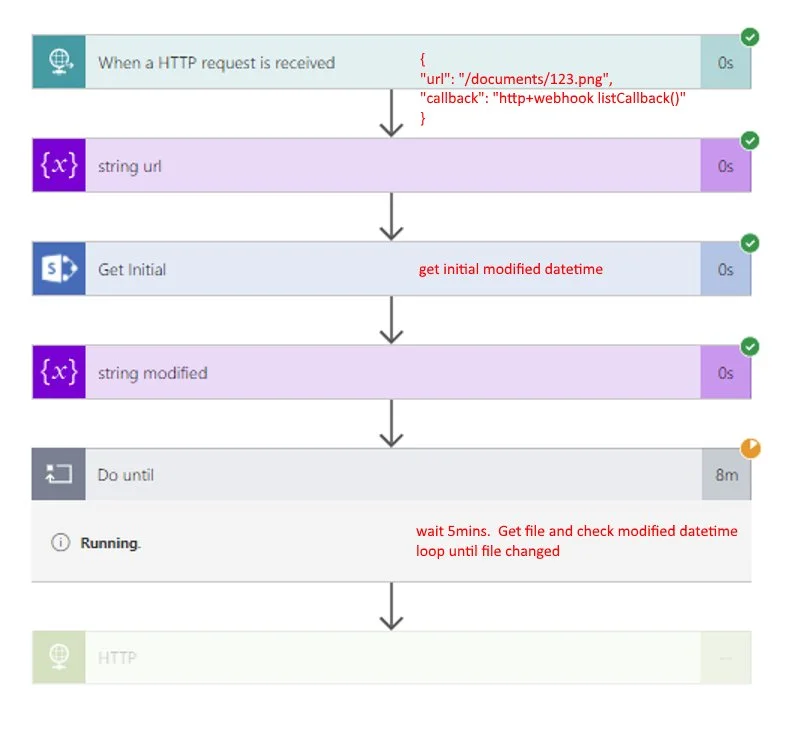The width and height of the screenshot is (789, 740).
Task: Click the green success checkmark on HTTP trigger
Action: point(750,37)
